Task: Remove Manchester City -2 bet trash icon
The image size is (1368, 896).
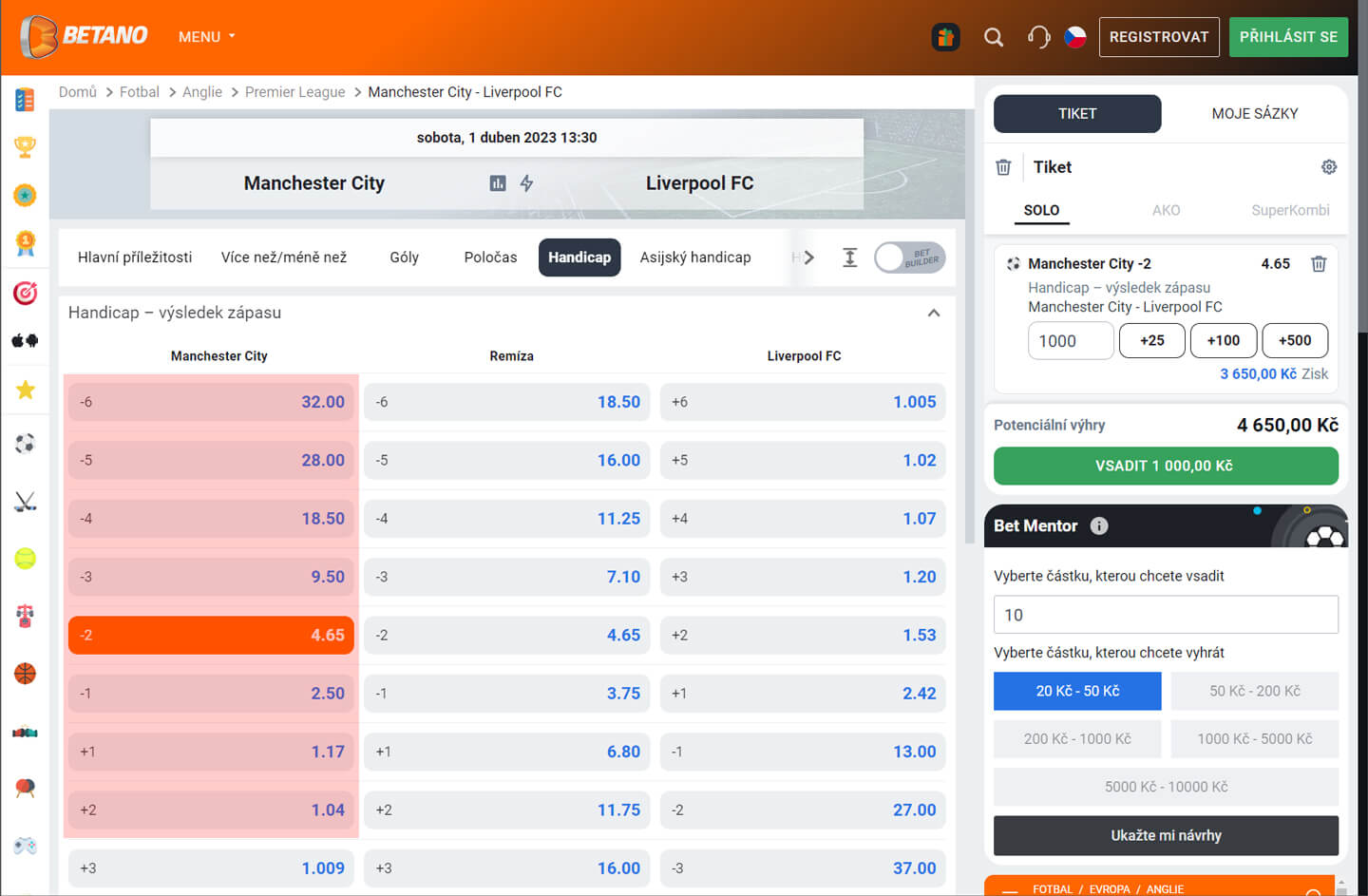Action: point(1319,263)
